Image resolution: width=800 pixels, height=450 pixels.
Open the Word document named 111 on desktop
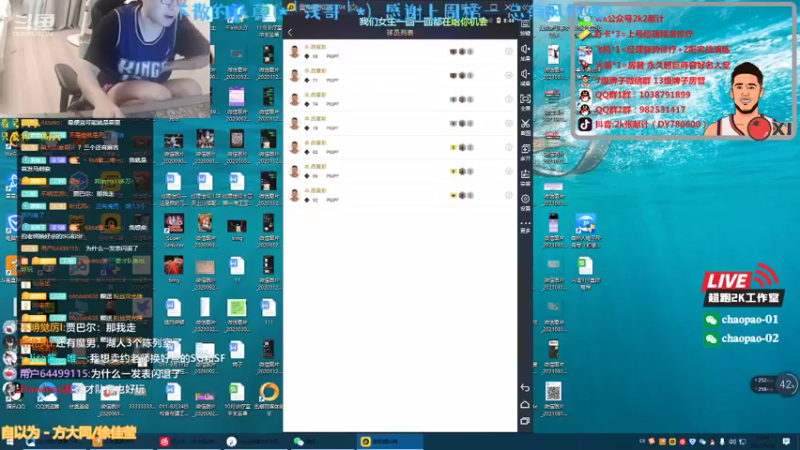(268, 312)
